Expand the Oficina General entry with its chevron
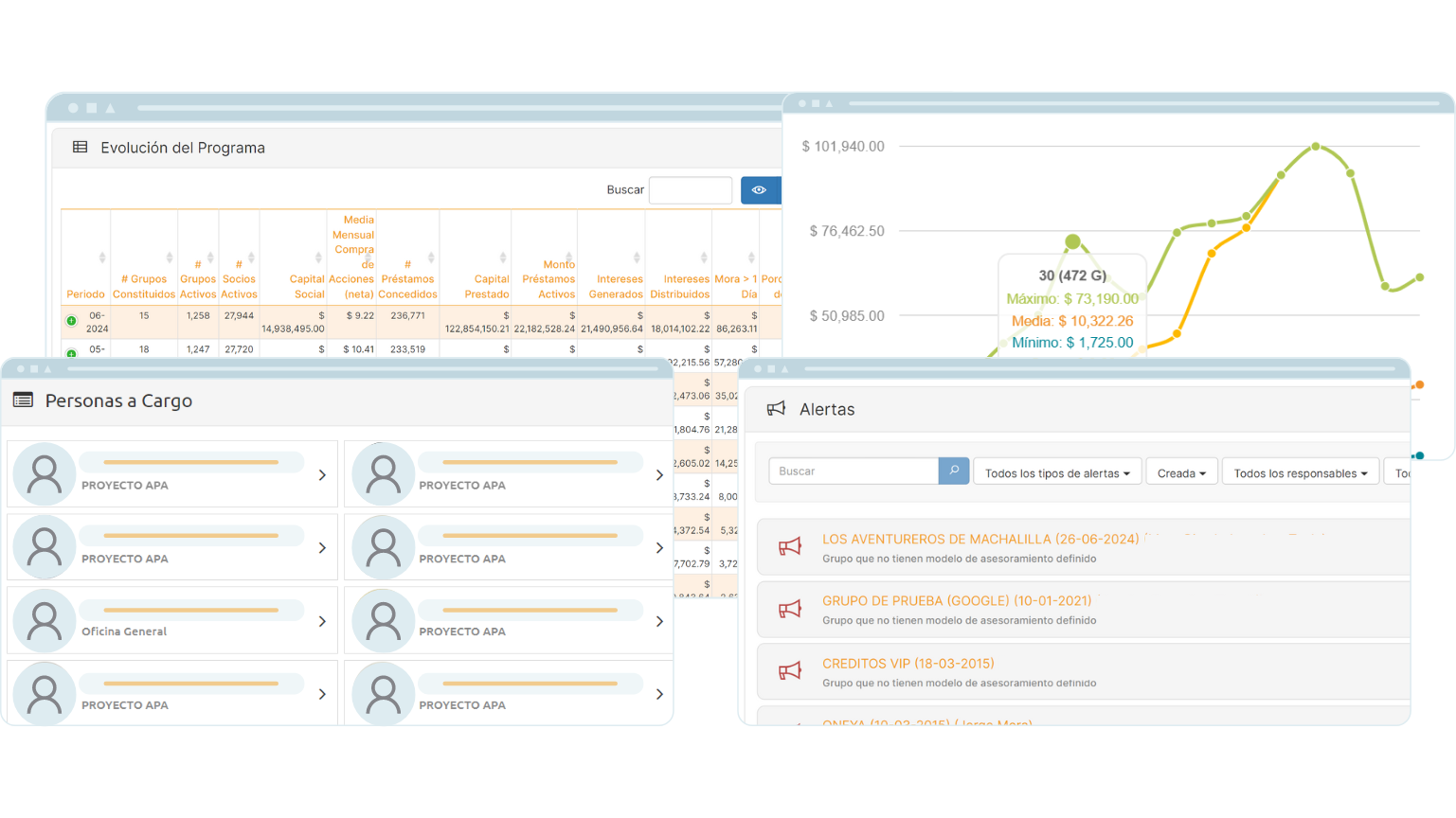 322,620
